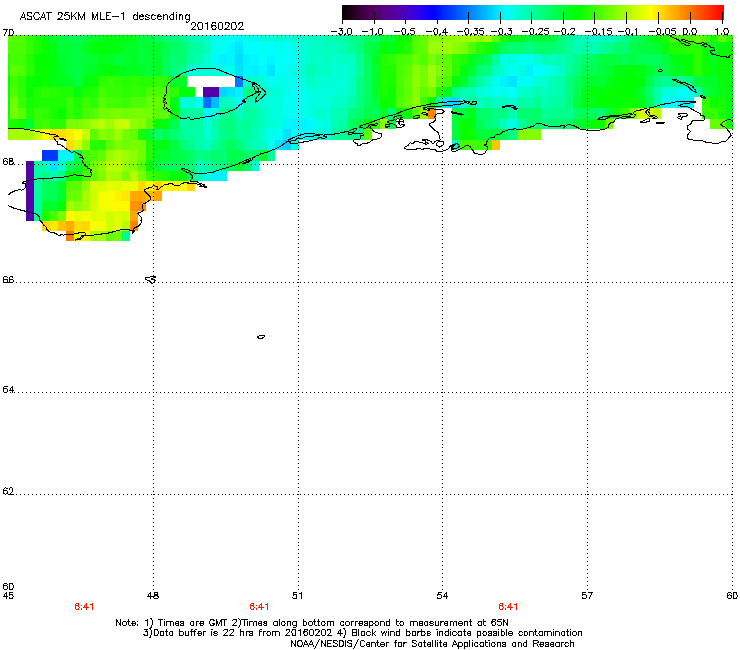This screenshot has height=650, width=740.
Task: Click the -0.3 color scale label
Action: [501, 32]
